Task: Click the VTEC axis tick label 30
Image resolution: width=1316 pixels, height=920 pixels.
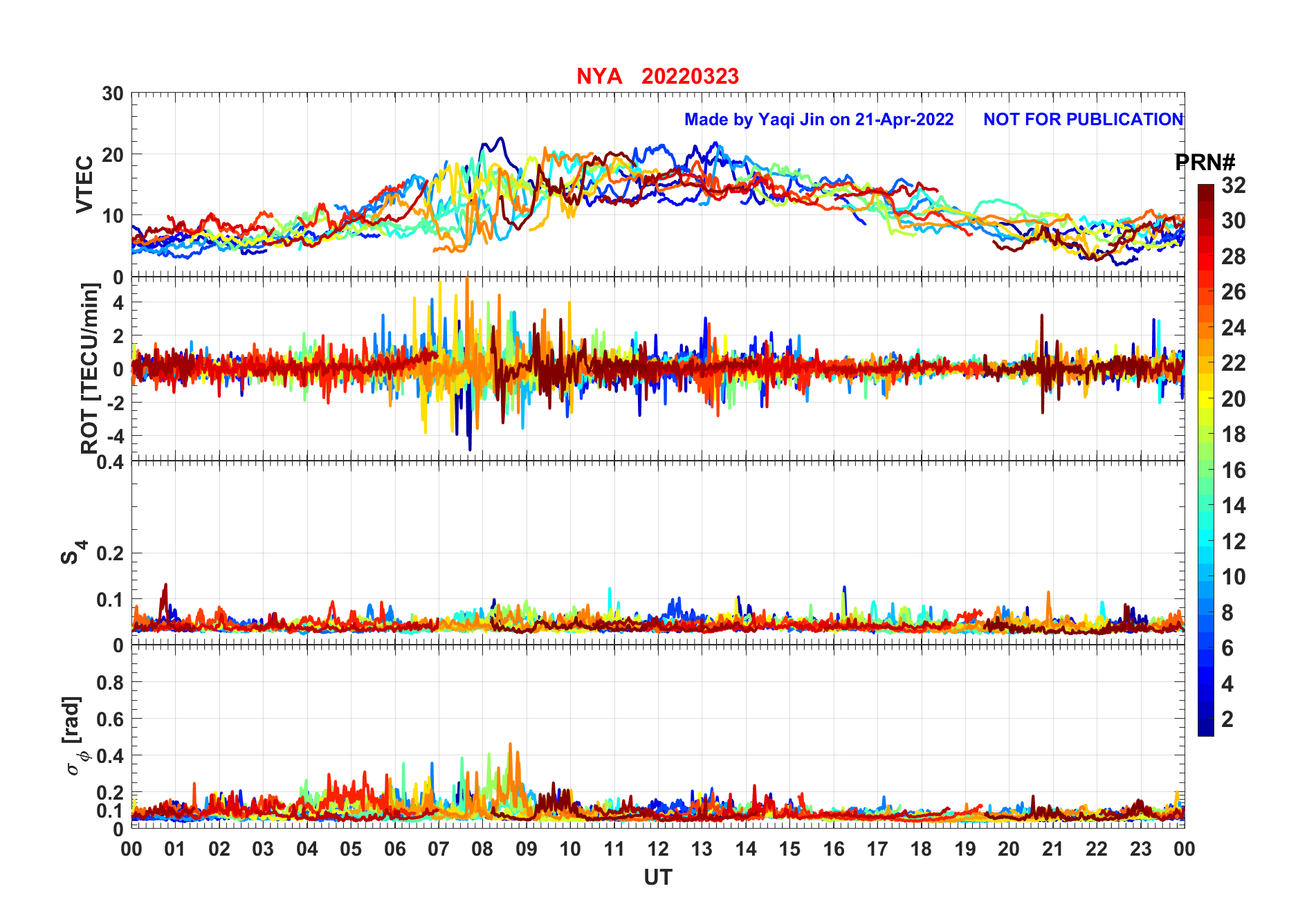Action: pyautogui.click(x=113, y=93)
